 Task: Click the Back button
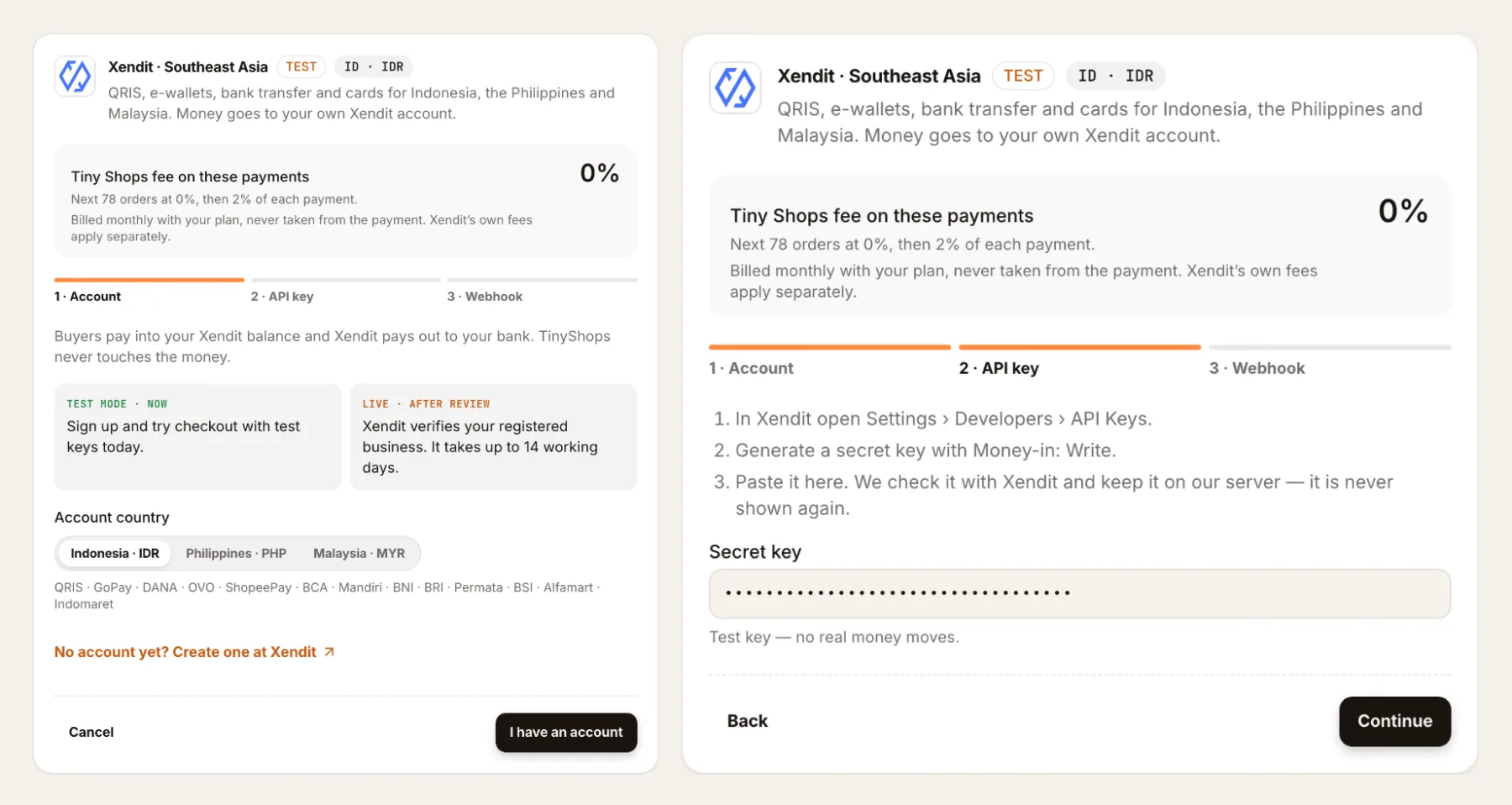pos(748,721)
